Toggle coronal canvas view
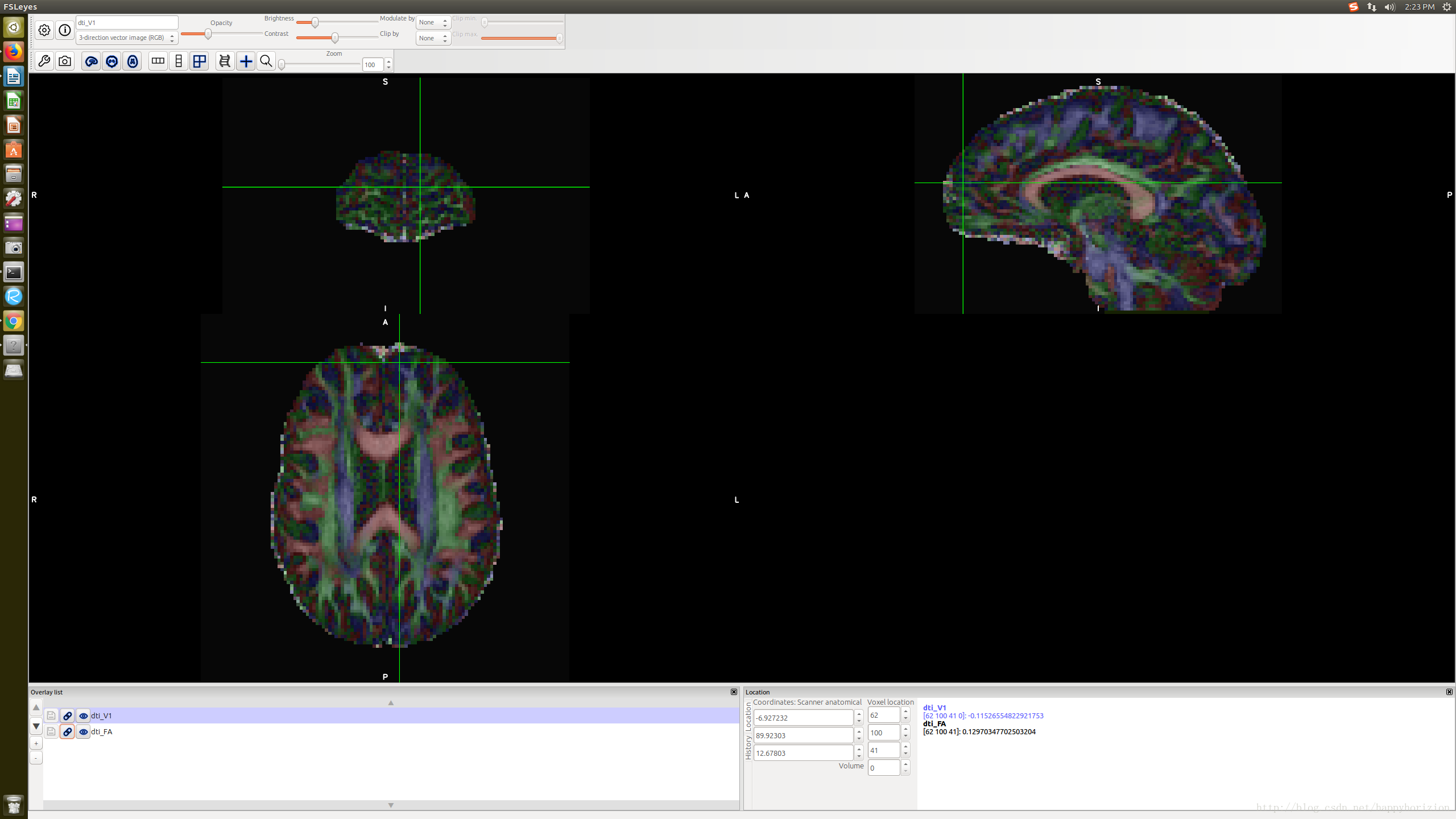 pos(112,61)
